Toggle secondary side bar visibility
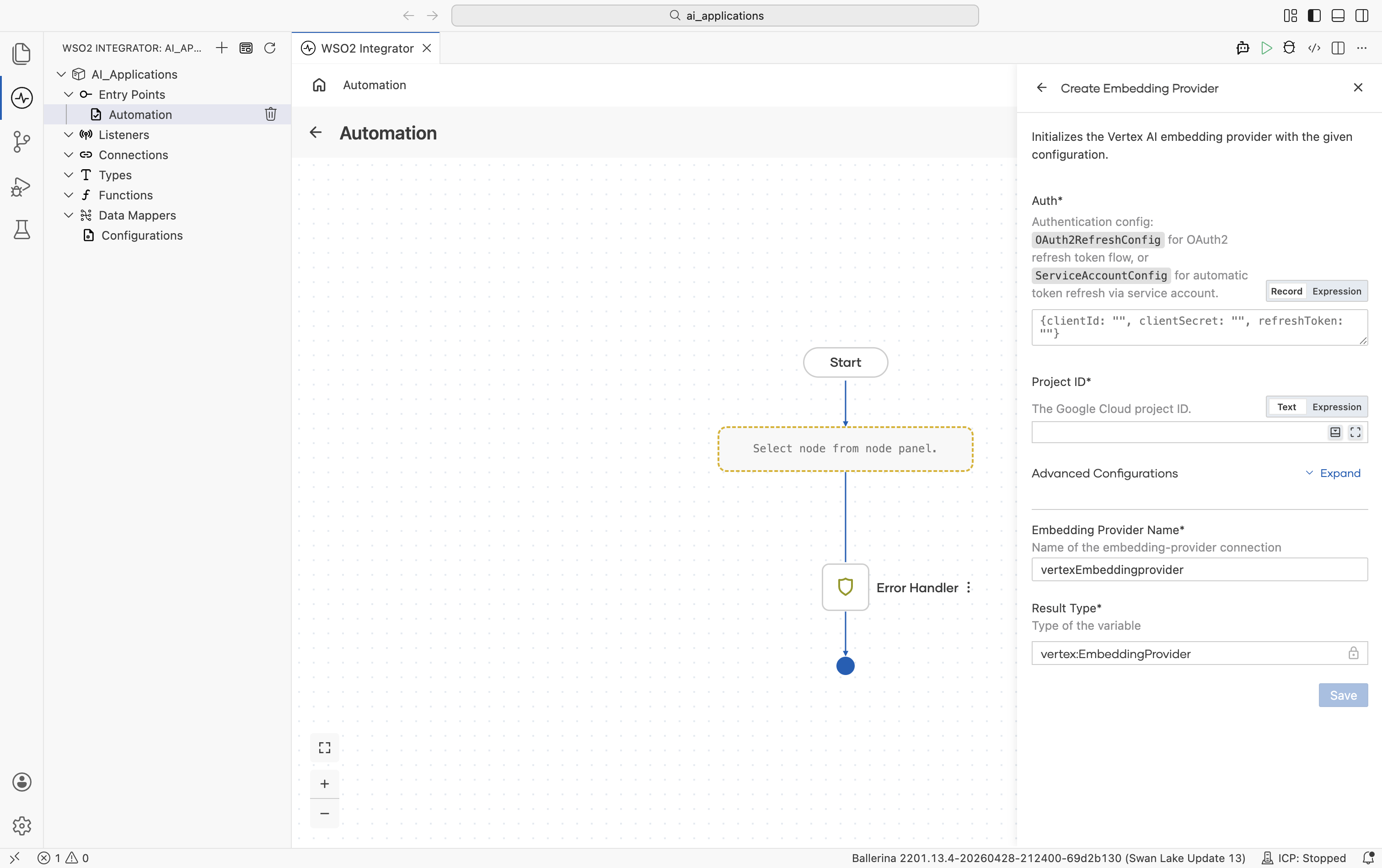 pyautogui.click(x=1362, y=16)
